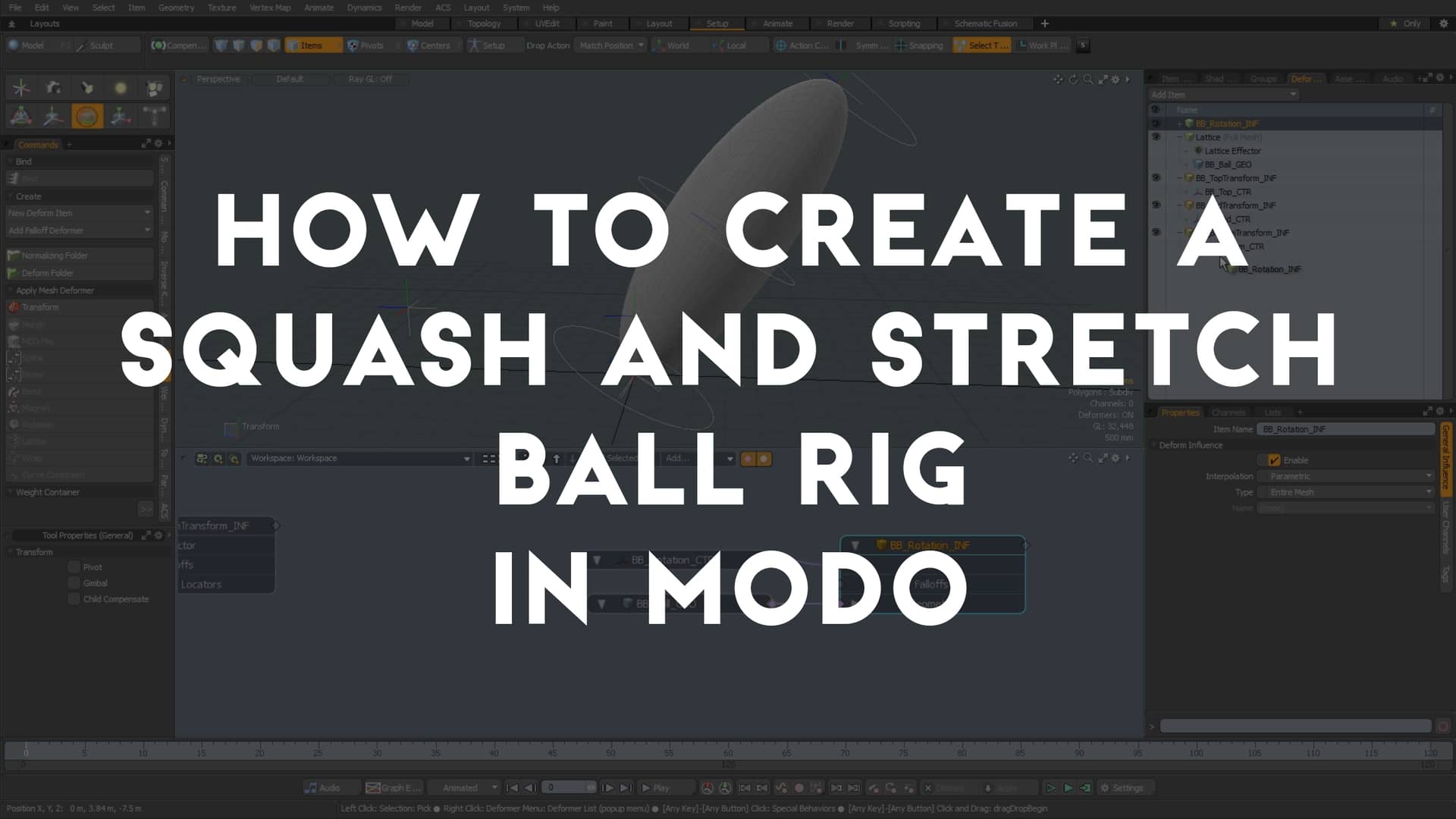Hide the Lattice item using its eye toggle

(x=1156, y=136)
